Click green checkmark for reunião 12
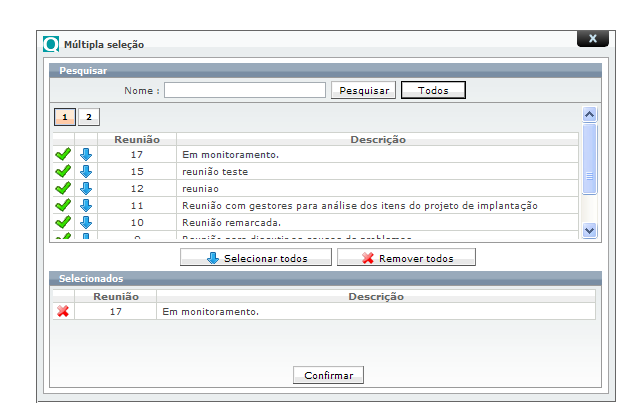This screenshot has height=420, width=638. point(63,188)
